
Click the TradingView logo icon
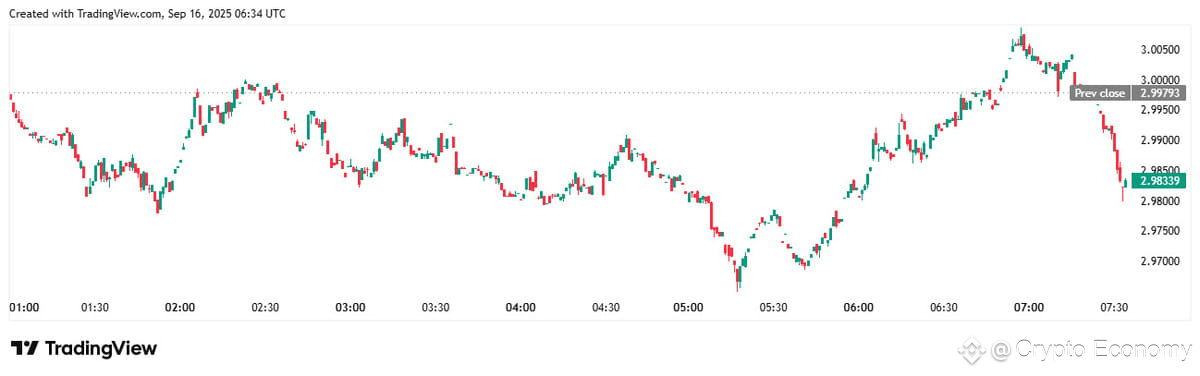pyautogui.click(x=25, y=348)
